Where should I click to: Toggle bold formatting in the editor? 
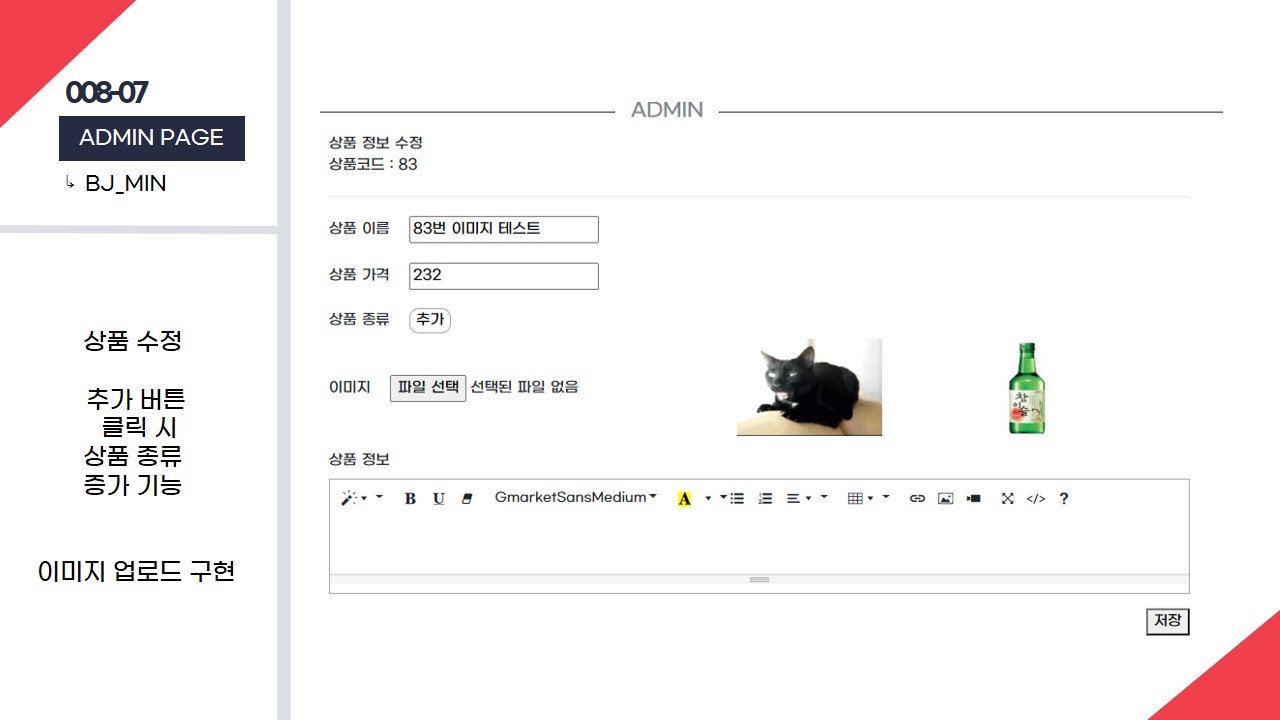click(x=410, y=499)
